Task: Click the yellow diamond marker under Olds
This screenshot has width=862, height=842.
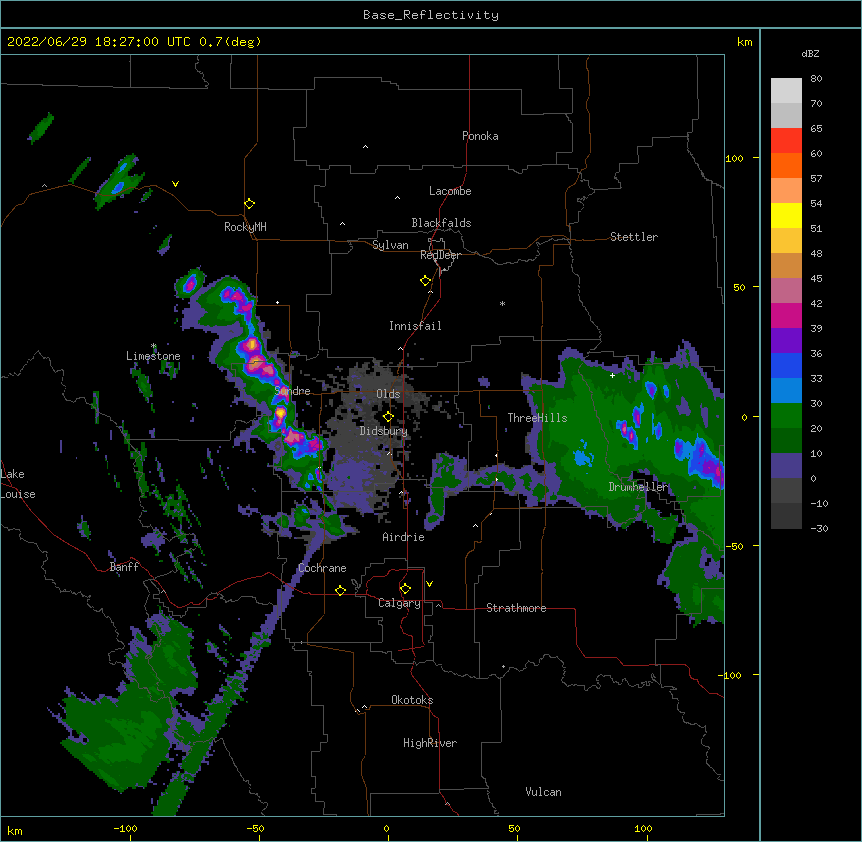Action: [x=388, y=417]
